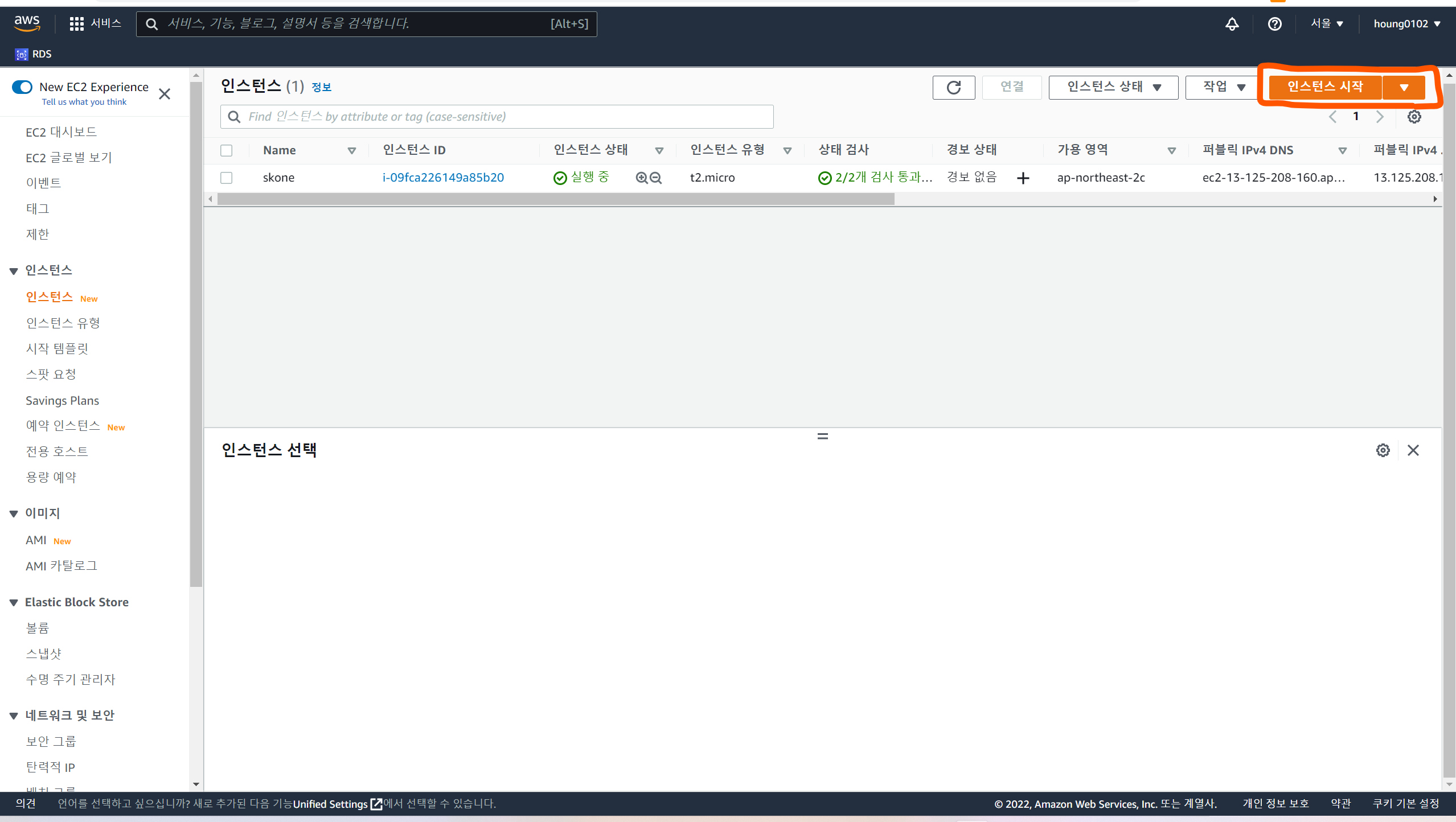Click the RDS shortcut icon in favorites bar

(x=22, y=54)
